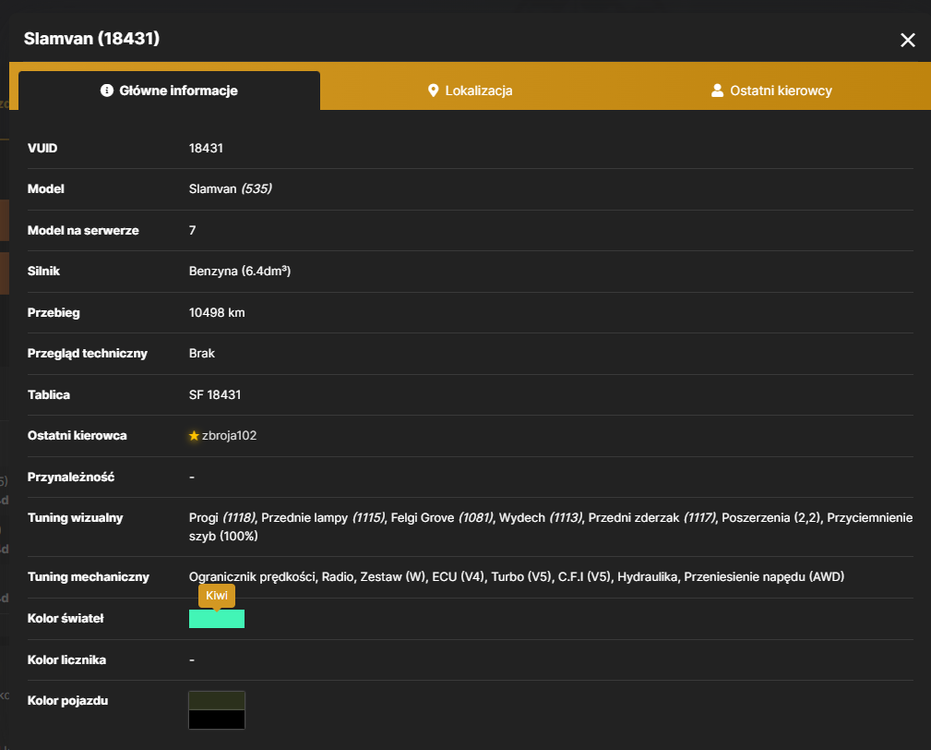
Task: Click the plate number SF 18431
Action: tap(215, 395)
